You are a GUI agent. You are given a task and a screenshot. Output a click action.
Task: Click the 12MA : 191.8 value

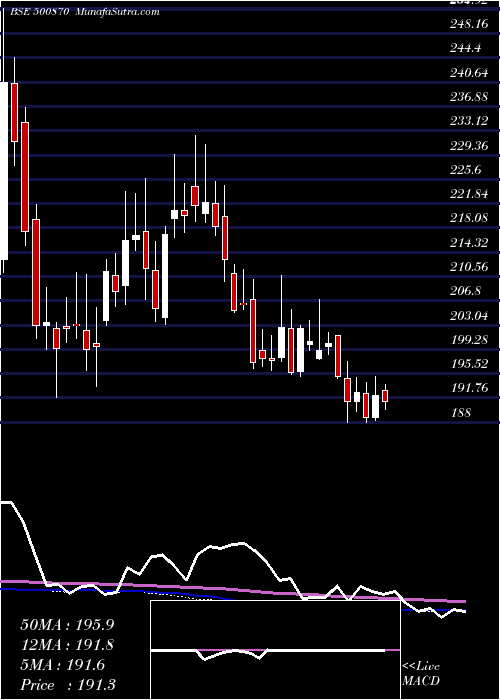pos(67,645)
